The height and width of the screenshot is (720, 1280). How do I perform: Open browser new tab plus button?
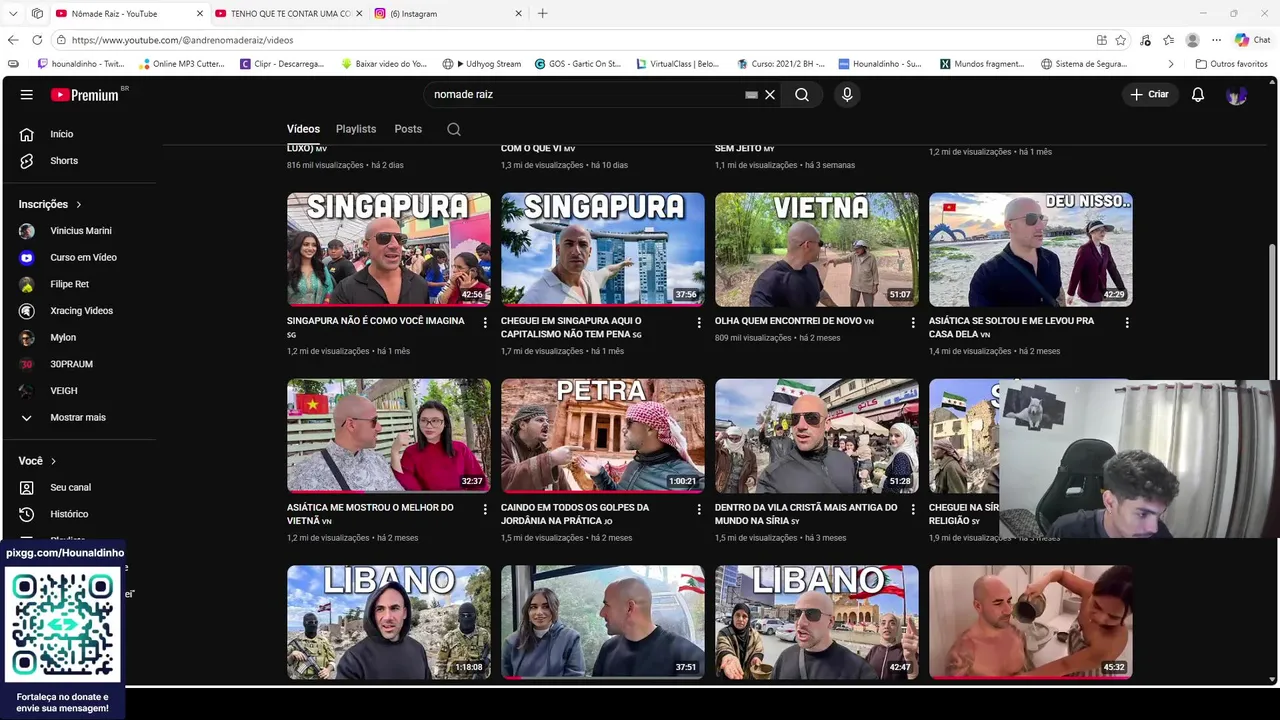click(x=542, y=13)
